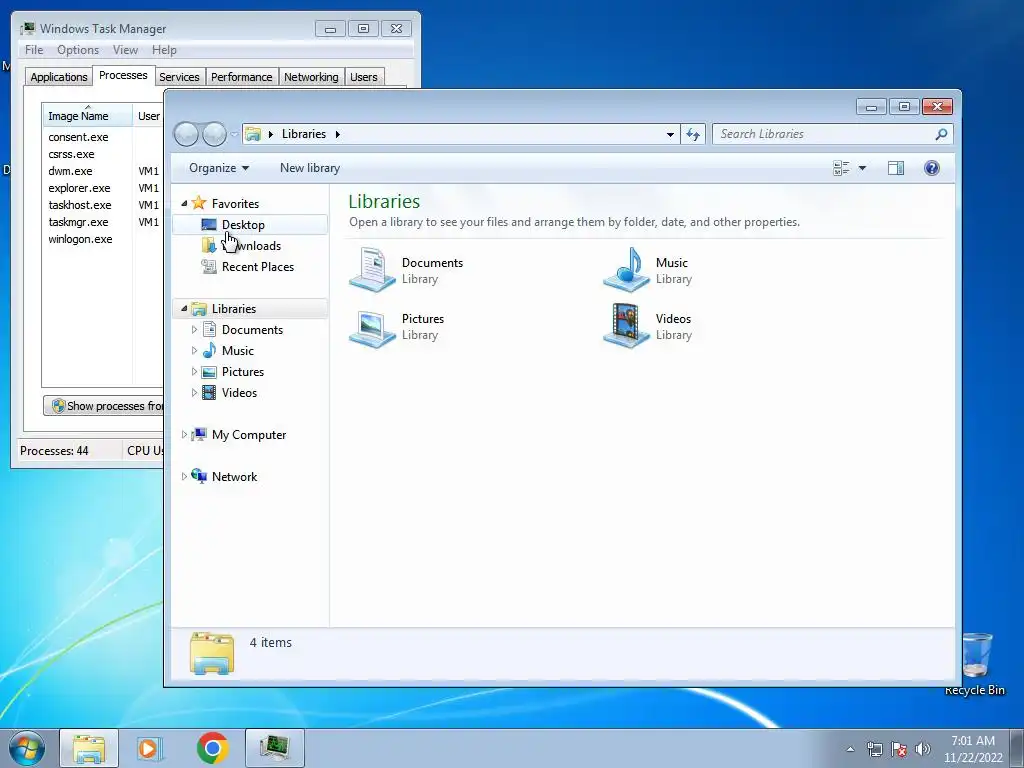The image size is (1024, 768).
Task: Click the Explorer forward navigation button
Action: pos(214,135)
